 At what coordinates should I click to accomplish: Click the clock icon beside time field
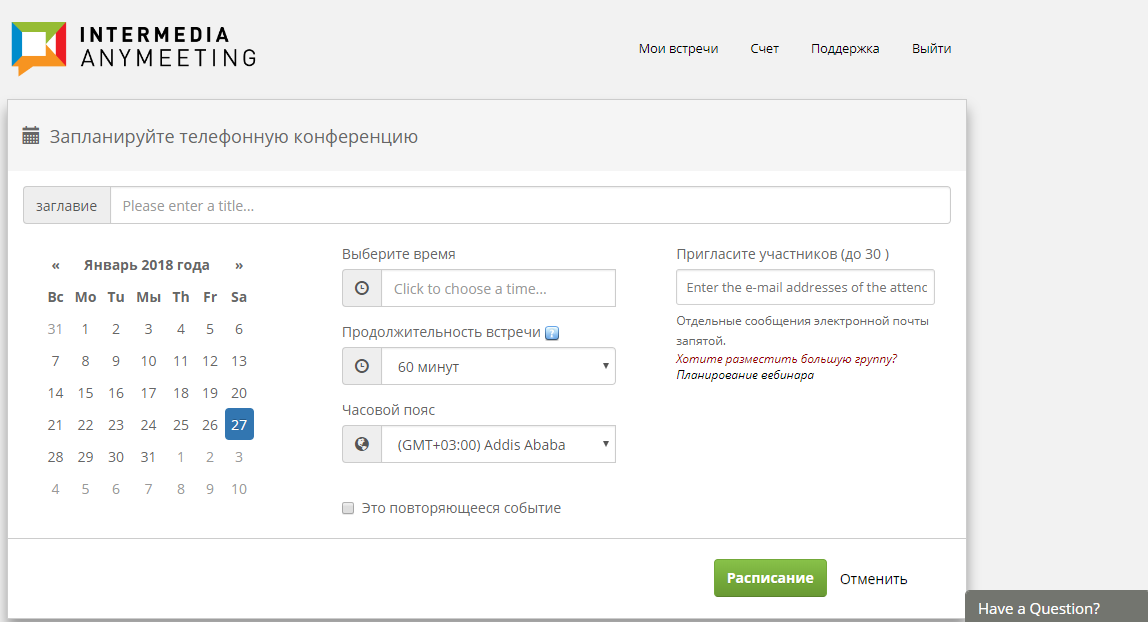[362, 288]
